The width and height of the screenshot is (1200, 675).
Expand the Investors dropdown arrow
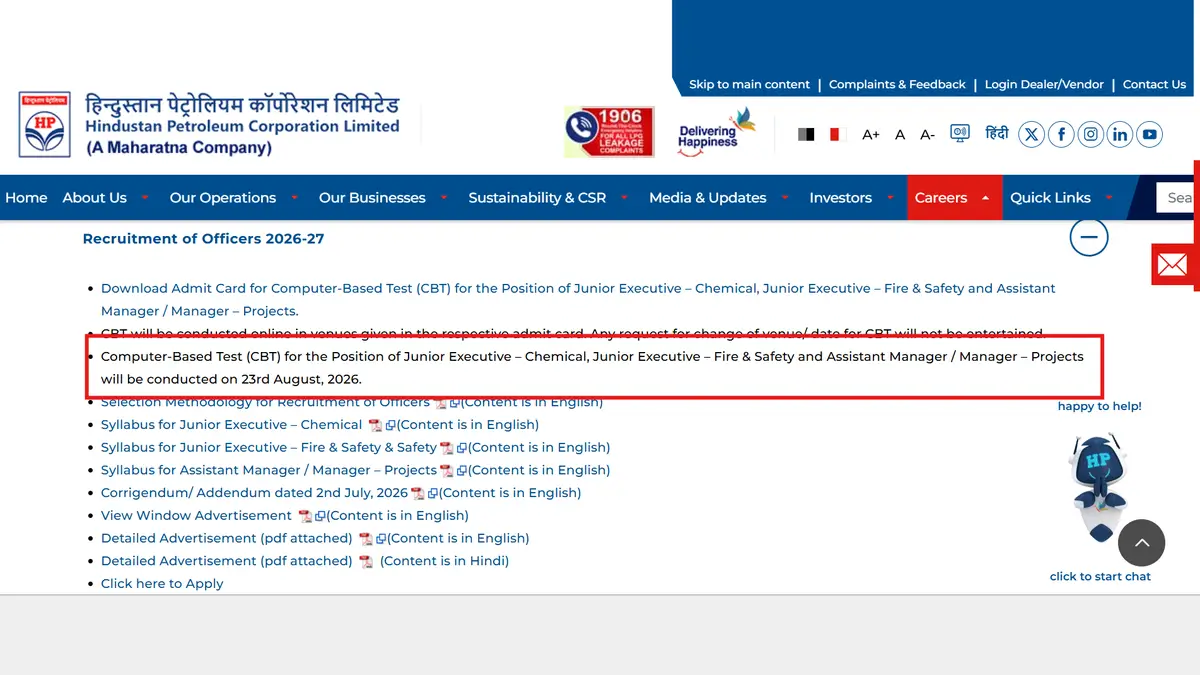[x=890, y=198]
